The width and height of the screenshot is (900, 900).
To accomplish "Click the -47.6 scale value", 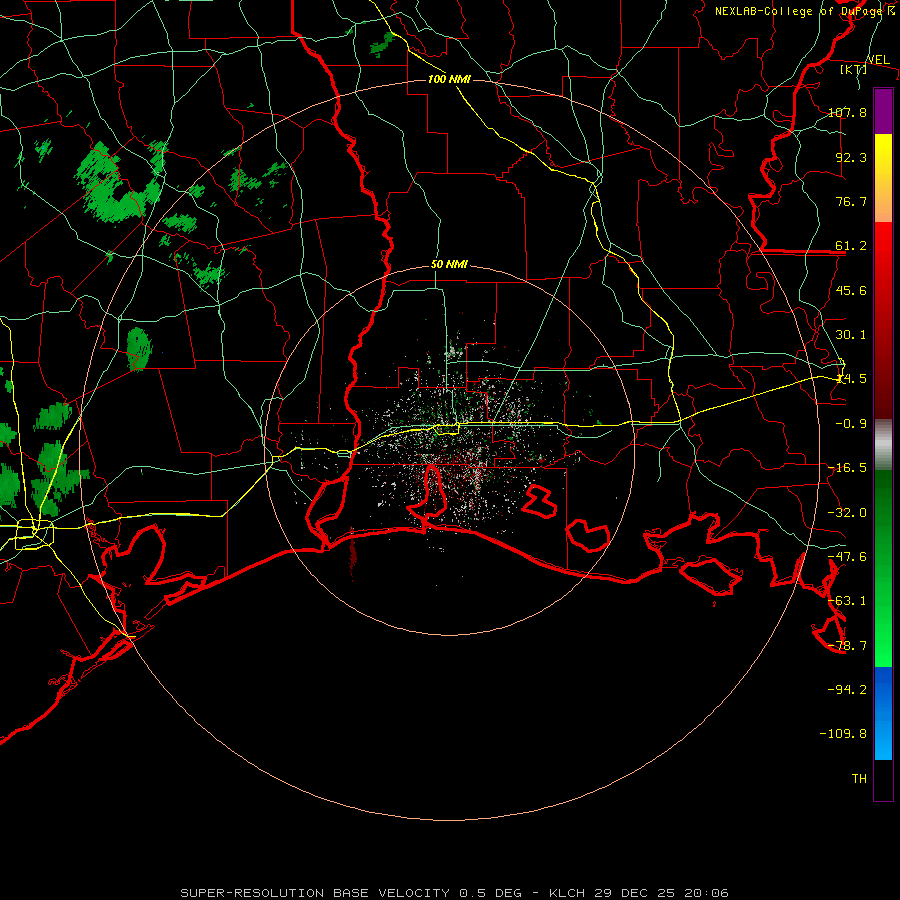I will [847, 557].
